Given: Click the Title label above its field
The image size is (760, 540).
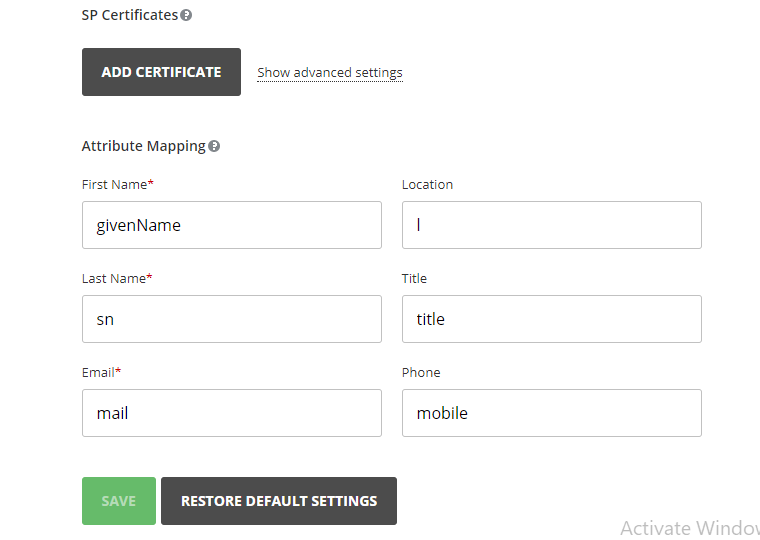Looking at the screenshot, I should pos(414,278).
